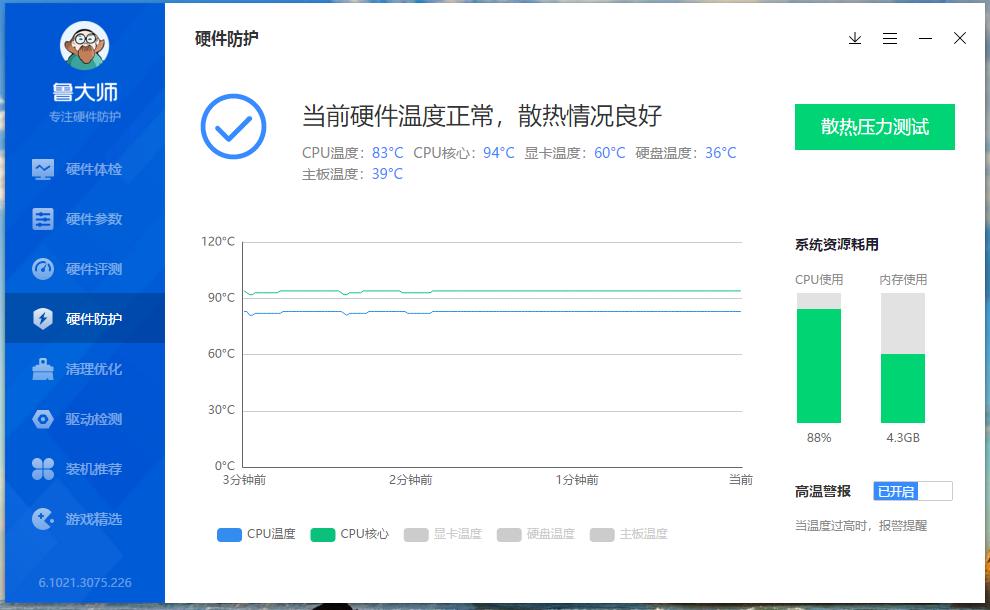
Task: Start the 散热压力测试 stress test
Action: click(874, 127)
